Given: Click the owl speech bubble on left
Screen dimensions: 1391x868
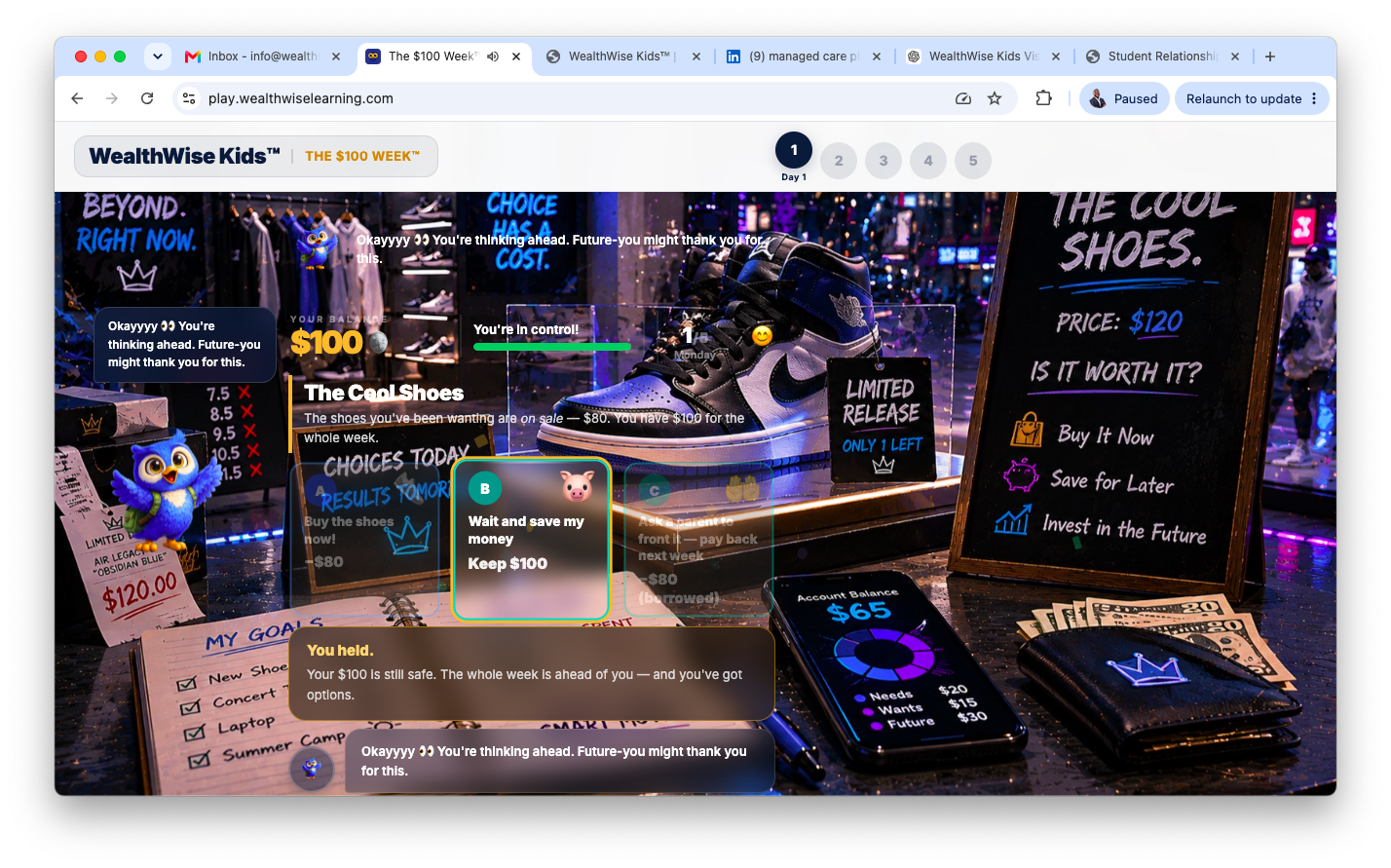Looking at the screenshot, I should tap(185, 344).
